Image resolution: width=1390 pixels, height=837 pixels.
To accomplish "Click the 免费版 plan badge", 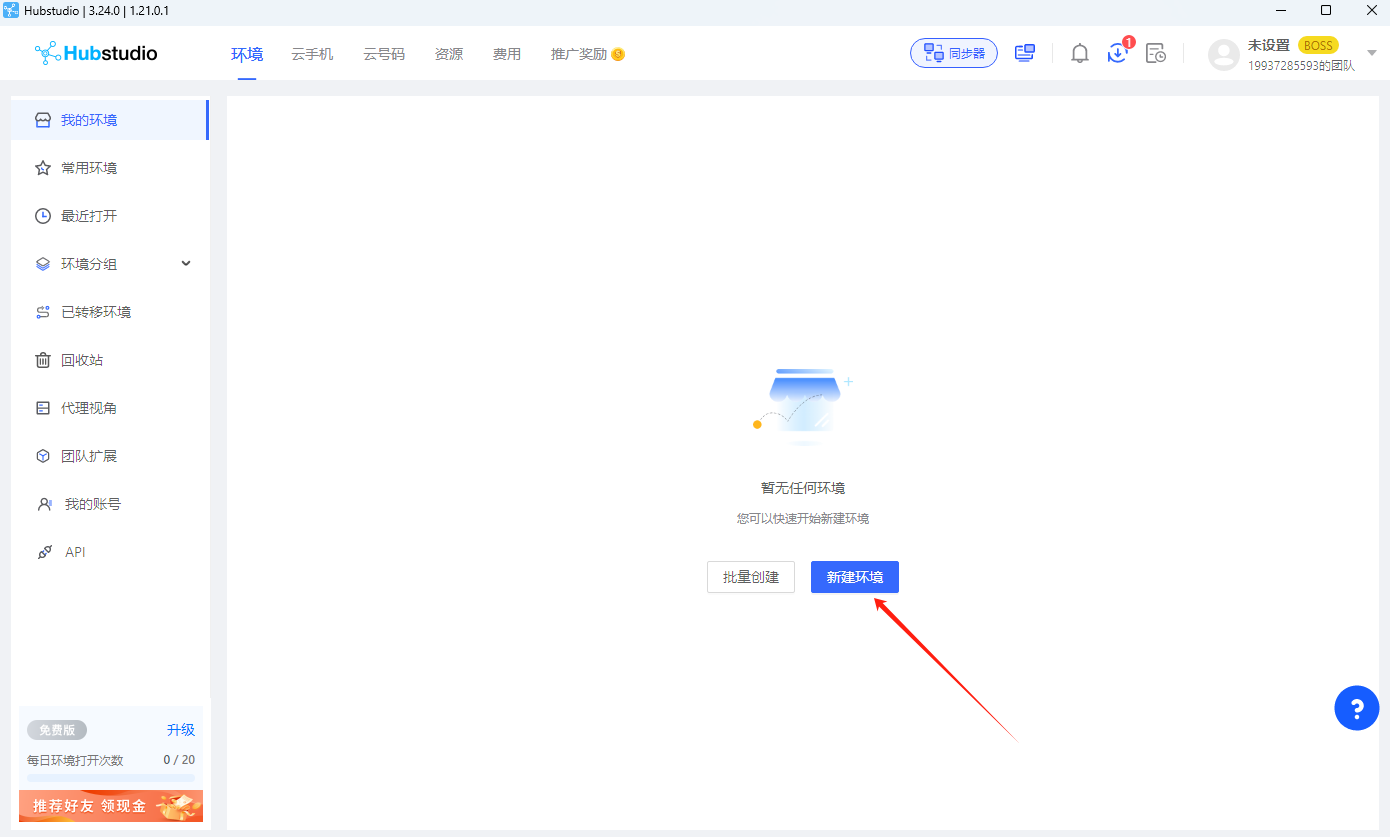I will 57,730.
